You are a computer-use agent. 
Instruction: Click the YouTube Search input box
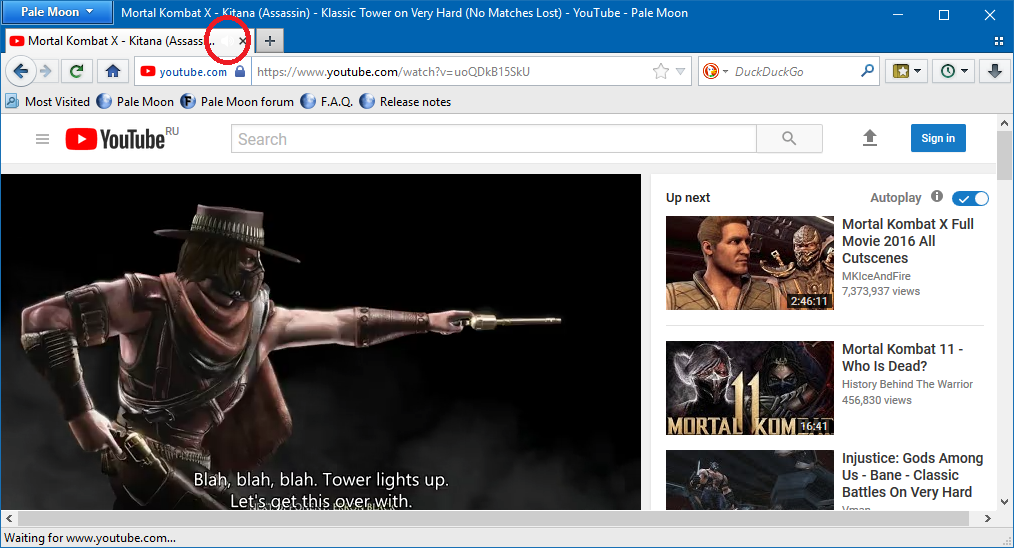pos(493,138)
